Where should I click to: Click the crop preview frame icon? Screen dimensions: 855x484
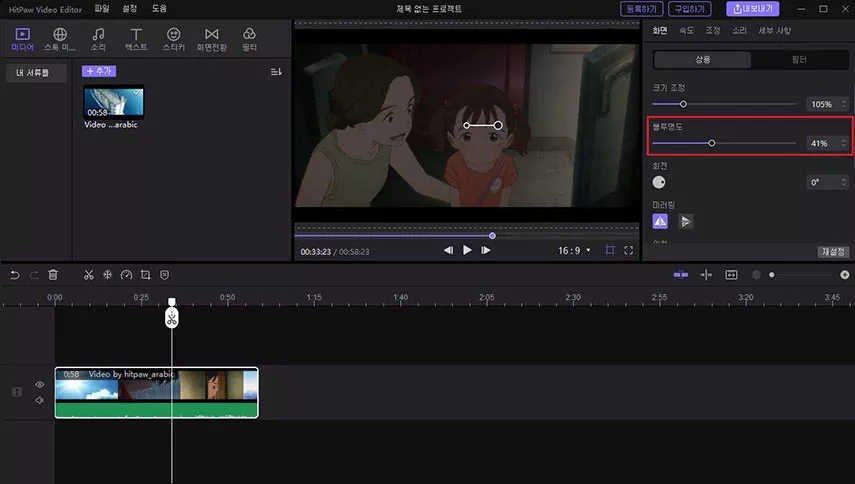[x=610, y=250]
